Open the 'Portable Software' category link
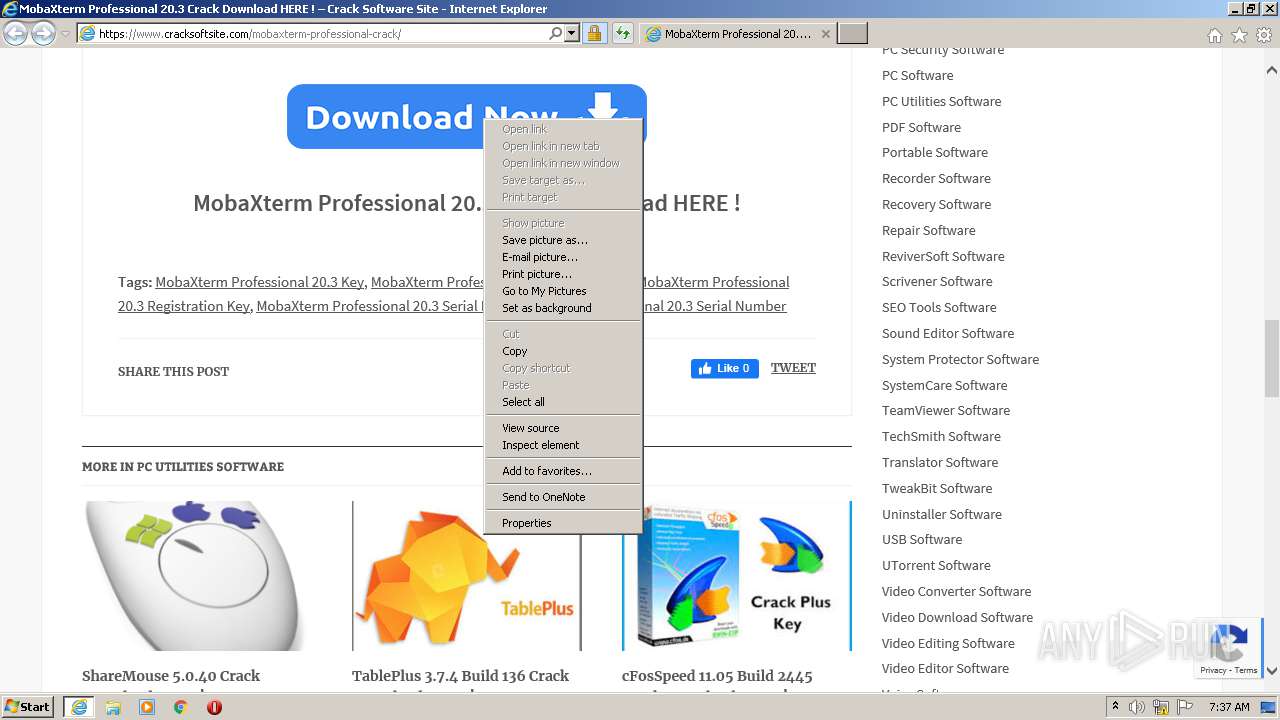Image resolution: width=1280 pixels, height=720 pixels. (x=935, y=152)
